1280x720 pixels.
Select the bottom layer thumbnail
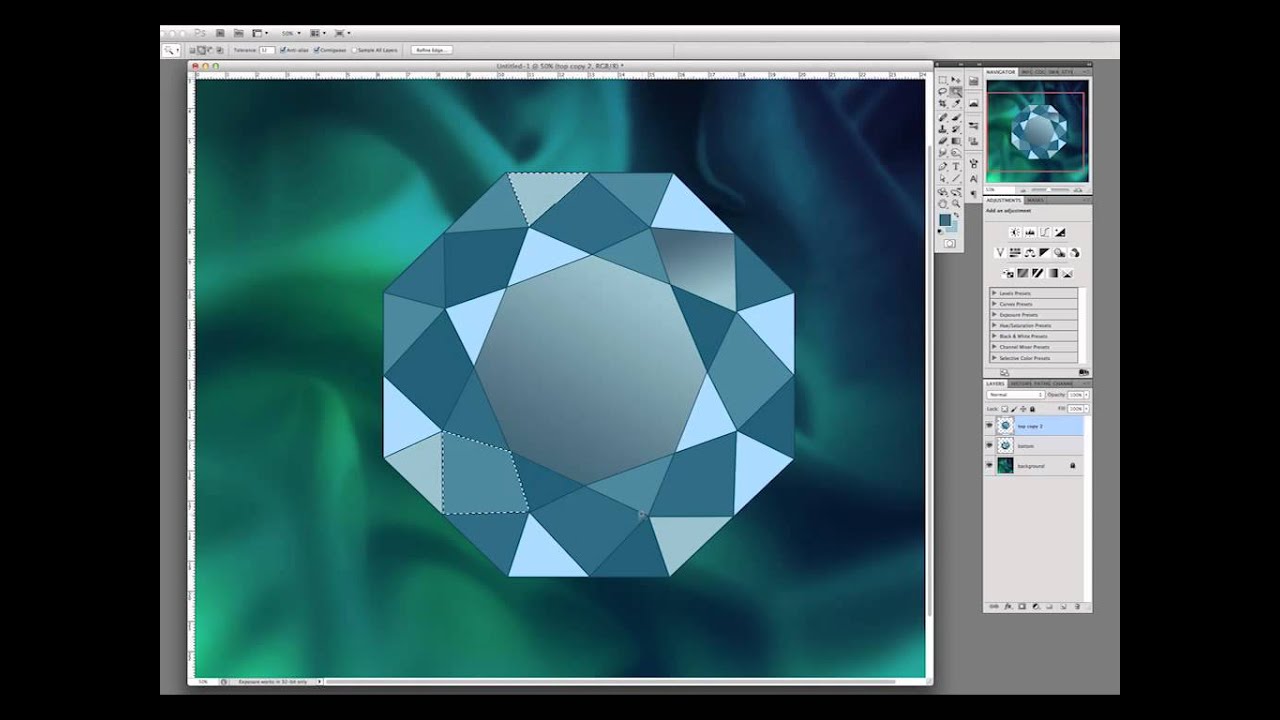click(x=1005, y=445)
